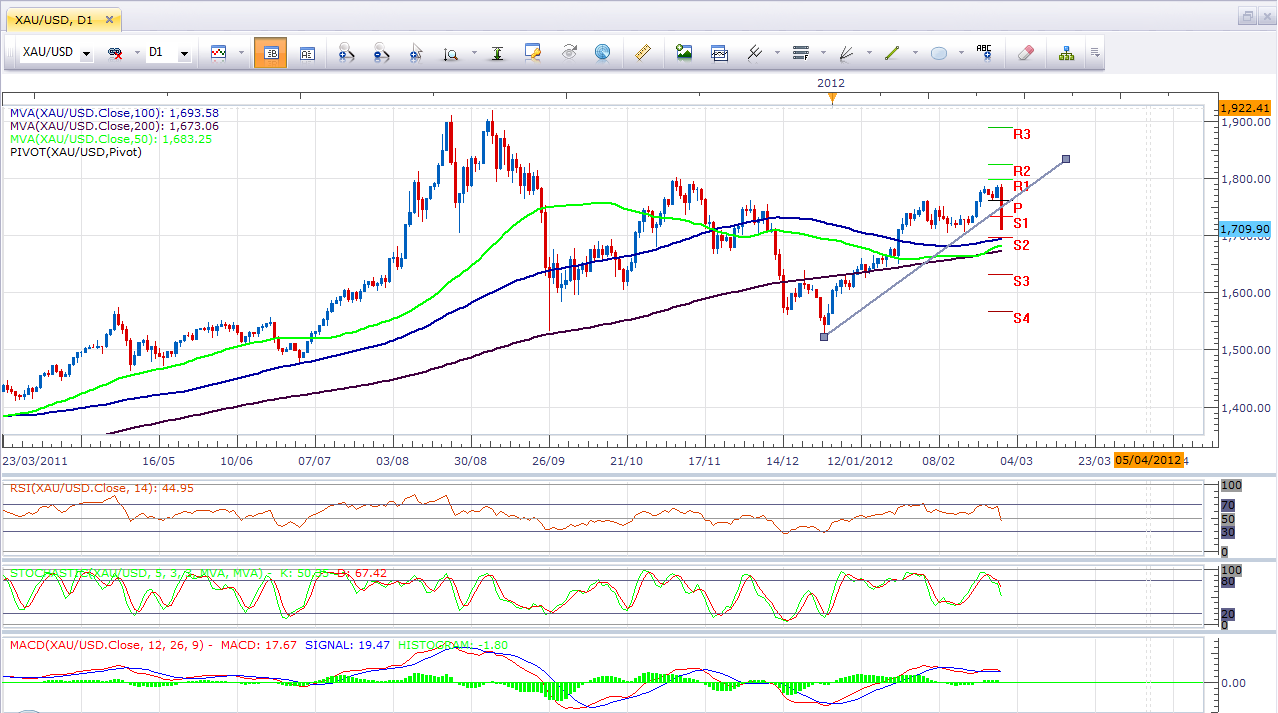Expand the chart type dropdown arrow
Screen dimensions: 1278x713
(x=239, y=53)
